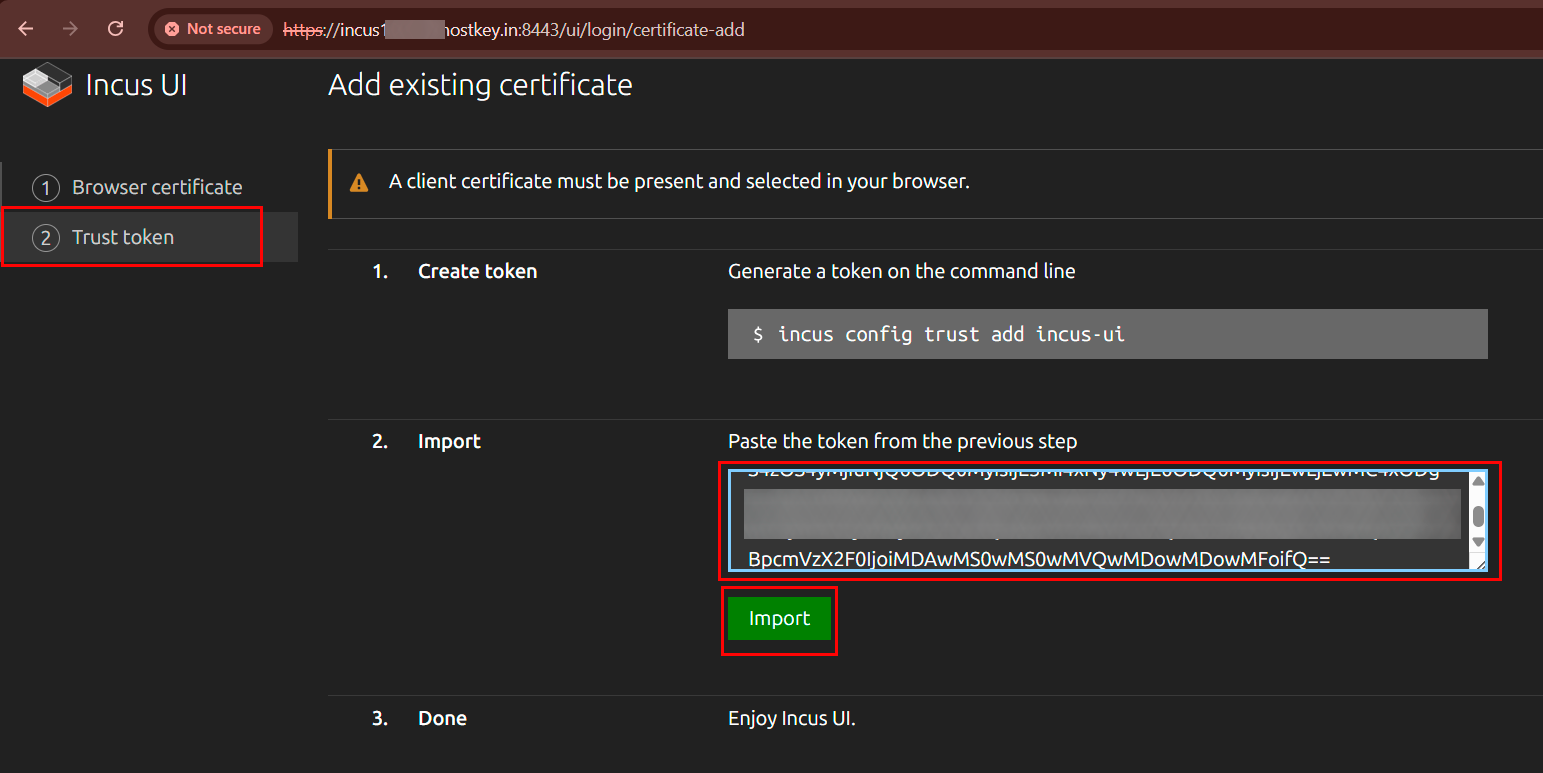The image size is (1543, 773).
Task: Click the token textarea scrollbar down arrow
Action: pos(1477,542)
